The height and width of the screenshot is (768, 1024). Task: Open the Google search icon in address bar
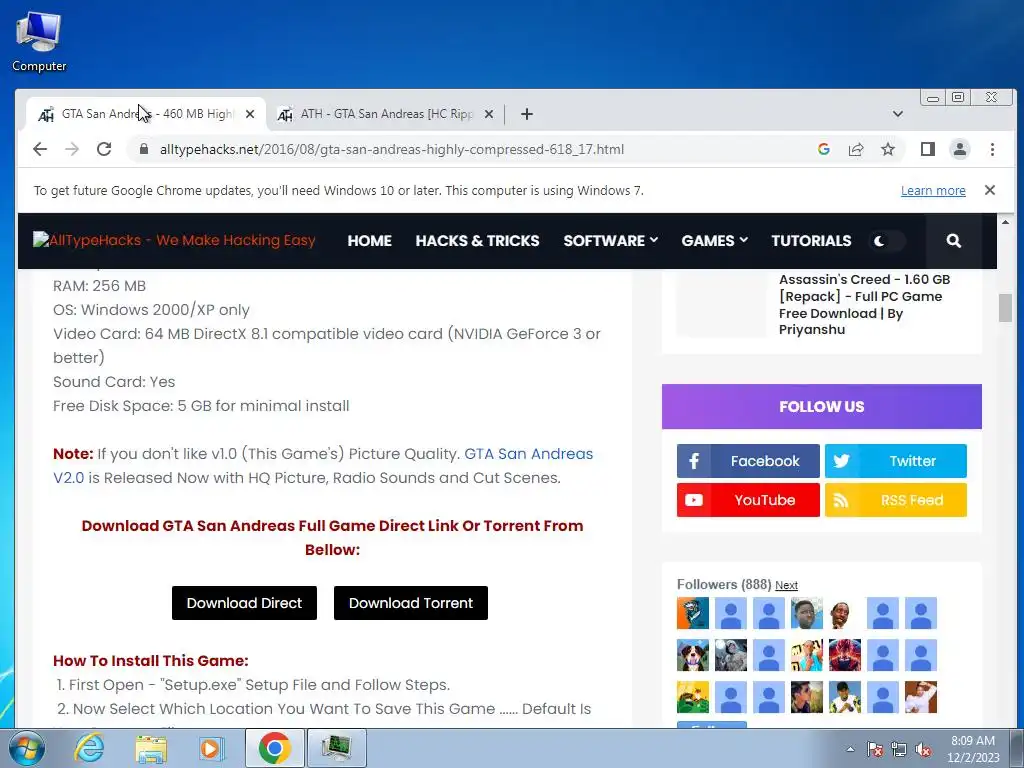point(824,149)
